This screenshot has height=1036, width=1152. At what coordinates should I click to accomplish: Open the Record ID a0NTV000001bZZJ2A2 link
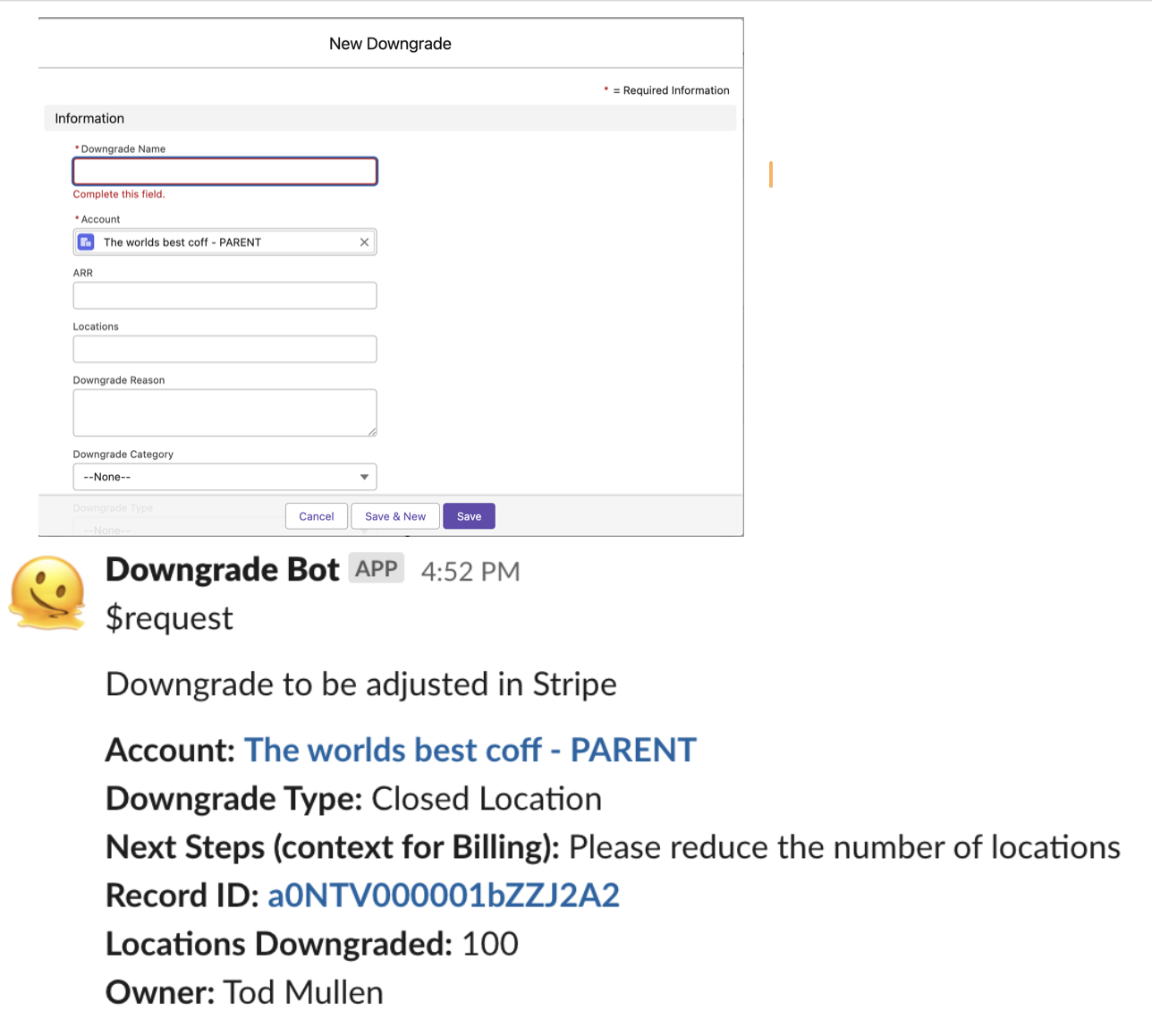(x=444, y=896)
